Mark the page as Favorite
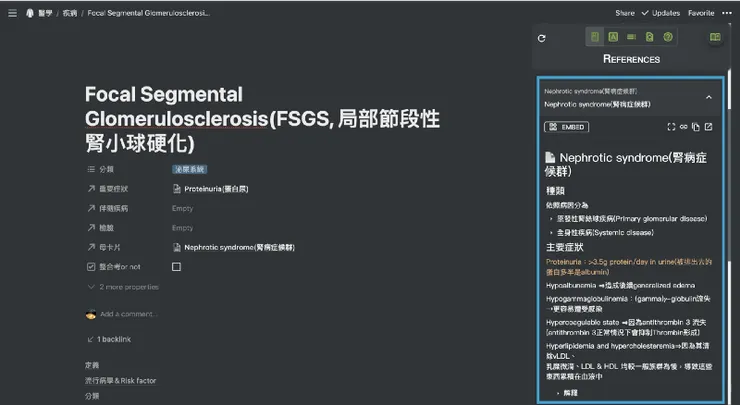This screenshot has width=740, height=405. [x=701, y=13]
